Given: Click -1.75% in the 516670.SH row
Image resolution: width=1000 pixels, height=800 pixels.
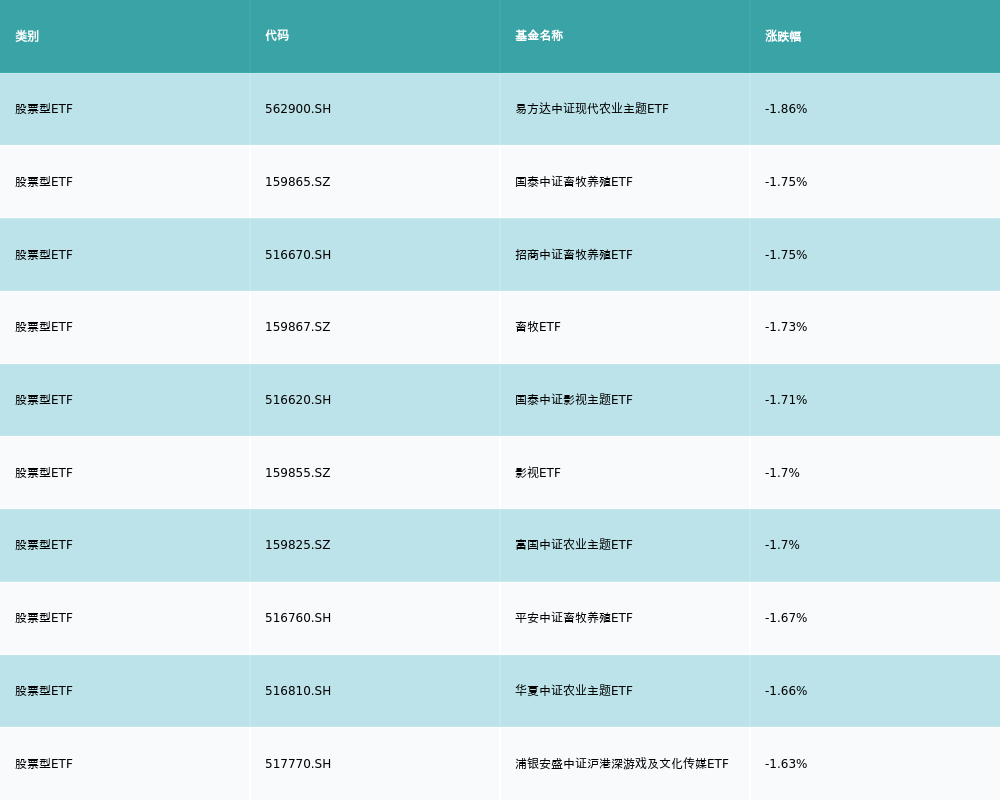Looking at the screenshot, I should (786, 255).
